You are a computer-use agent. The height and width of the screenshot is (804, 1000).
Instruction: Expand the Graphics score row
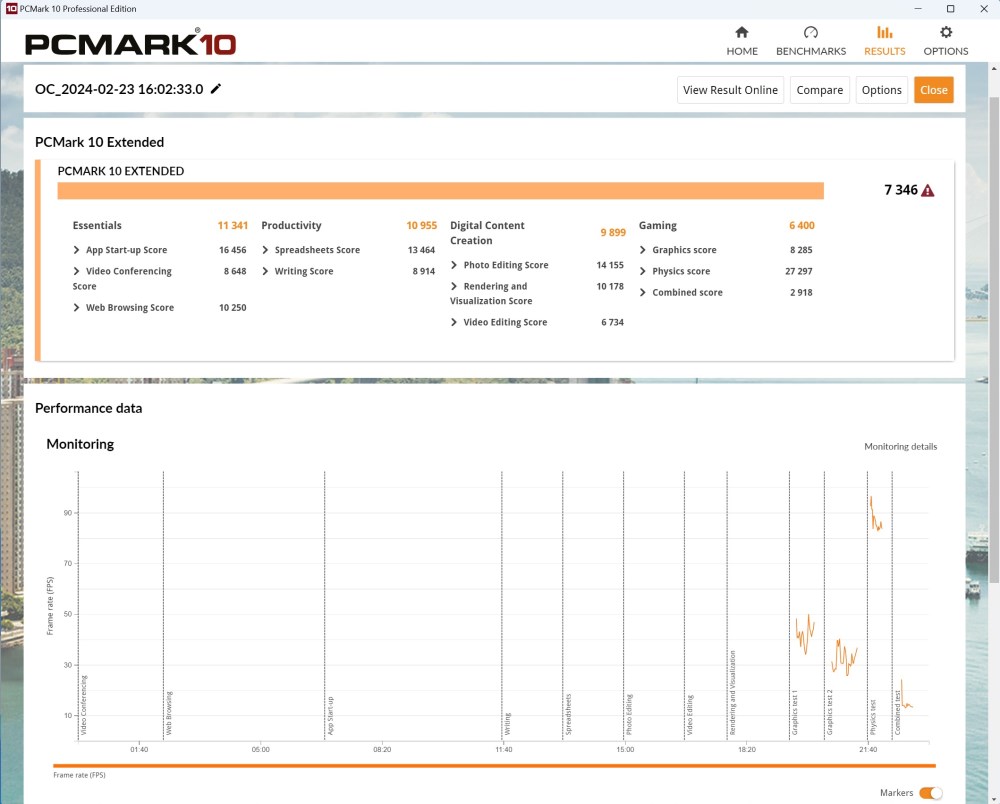tap(643, 250)
